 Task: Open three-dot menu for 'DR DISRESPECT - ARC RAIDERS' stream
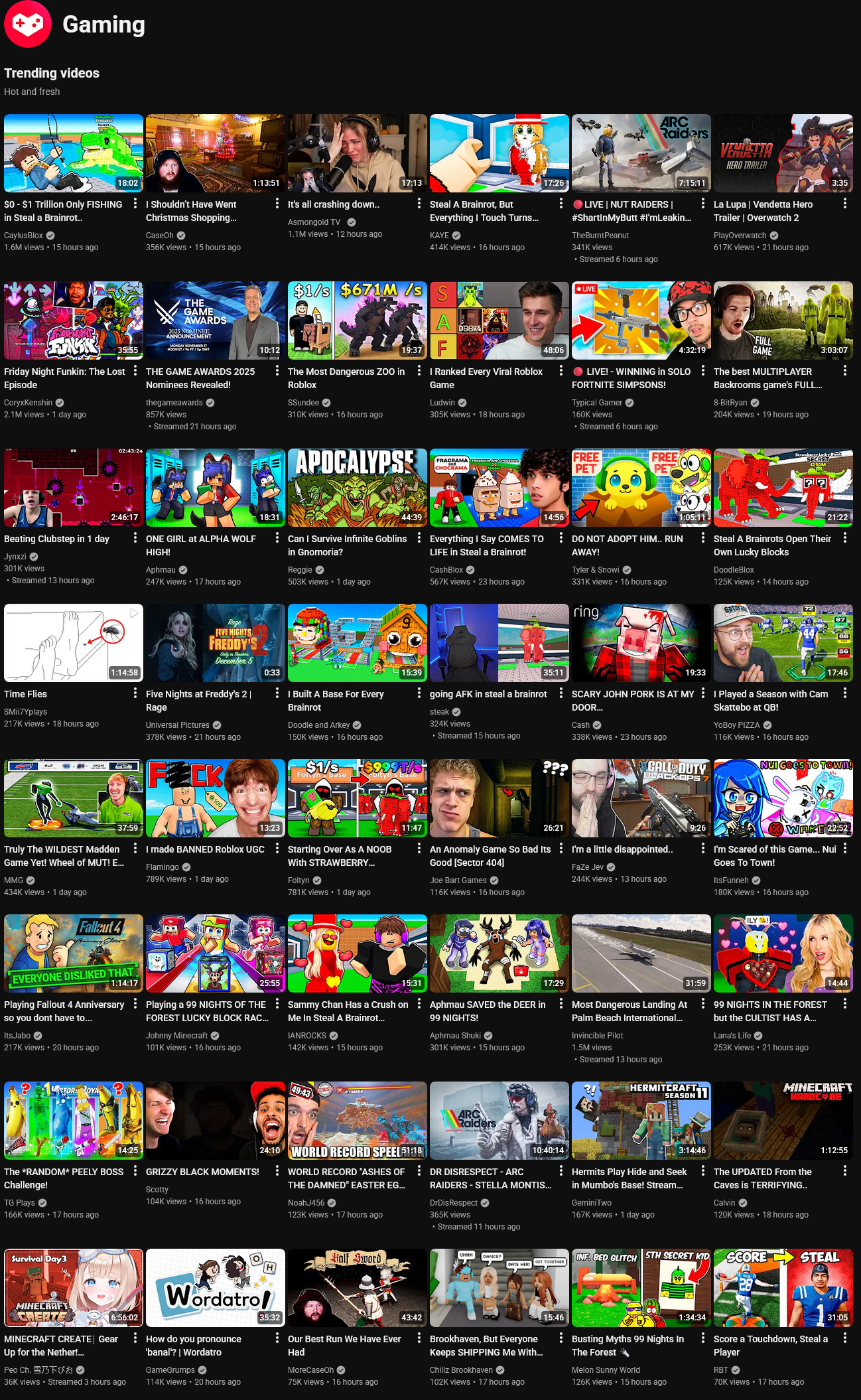coord(561,1171)
